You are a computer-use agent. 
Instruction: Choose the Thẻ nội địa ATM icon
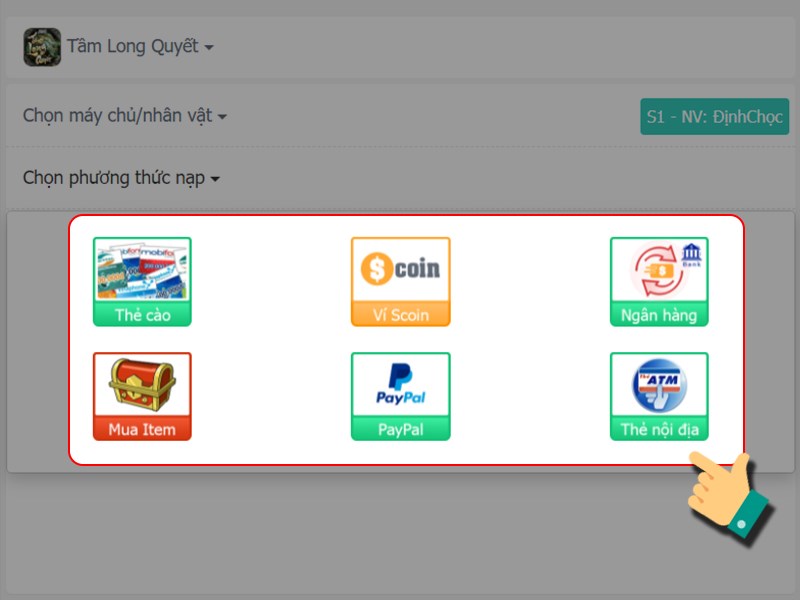point(659,396)
